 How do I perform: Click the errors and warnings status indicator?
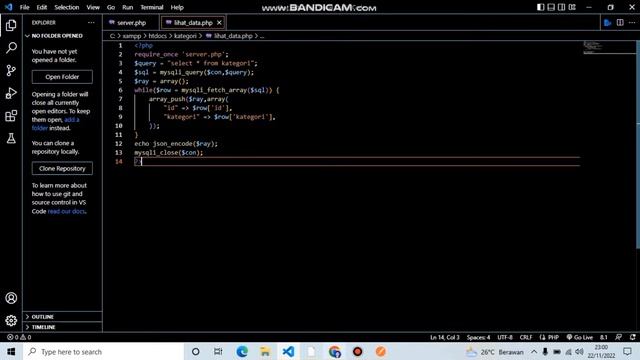(x=19, y=337)
